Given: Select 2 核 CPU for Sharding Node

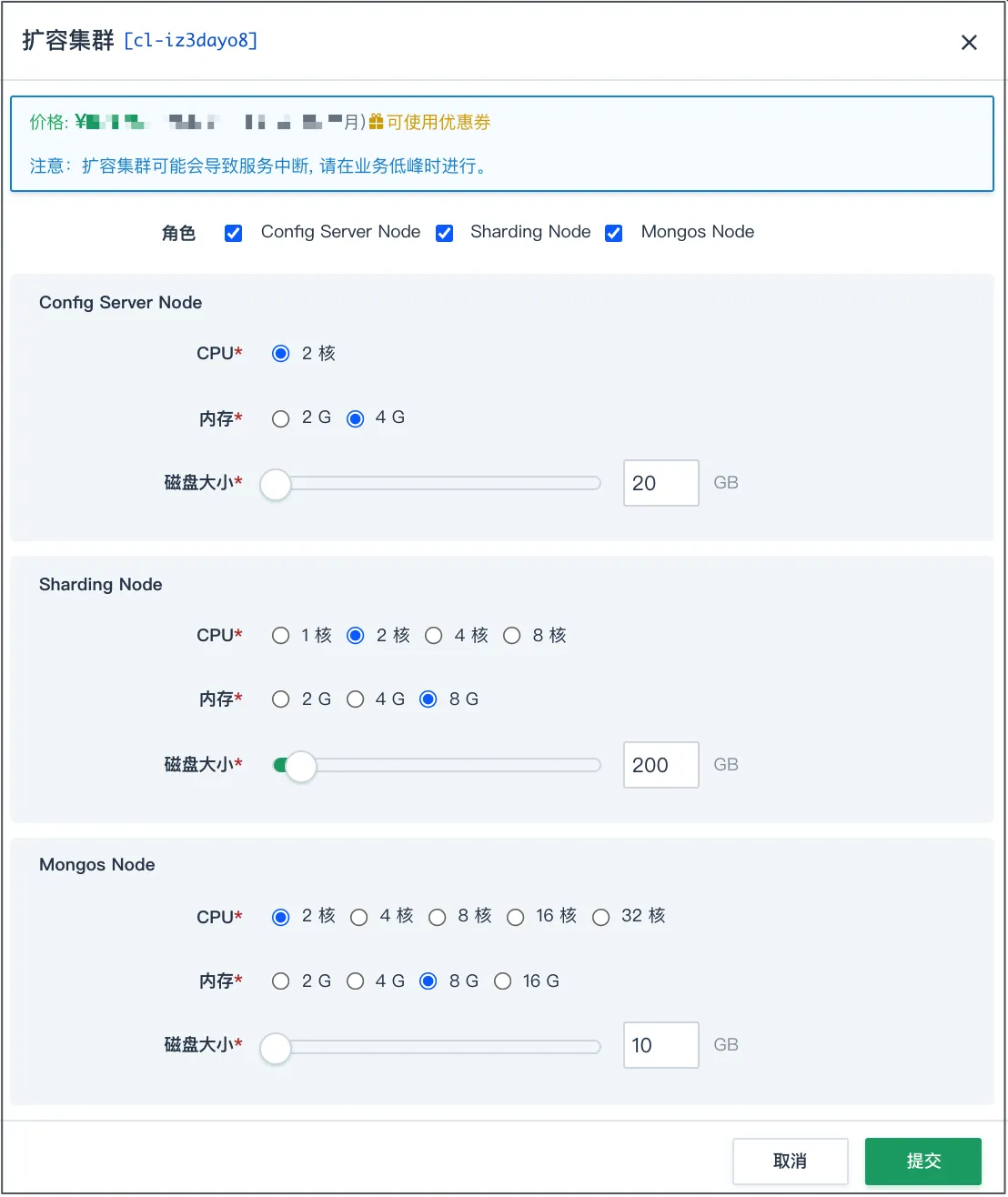Looking at the screenshot, I should (356, 636).
